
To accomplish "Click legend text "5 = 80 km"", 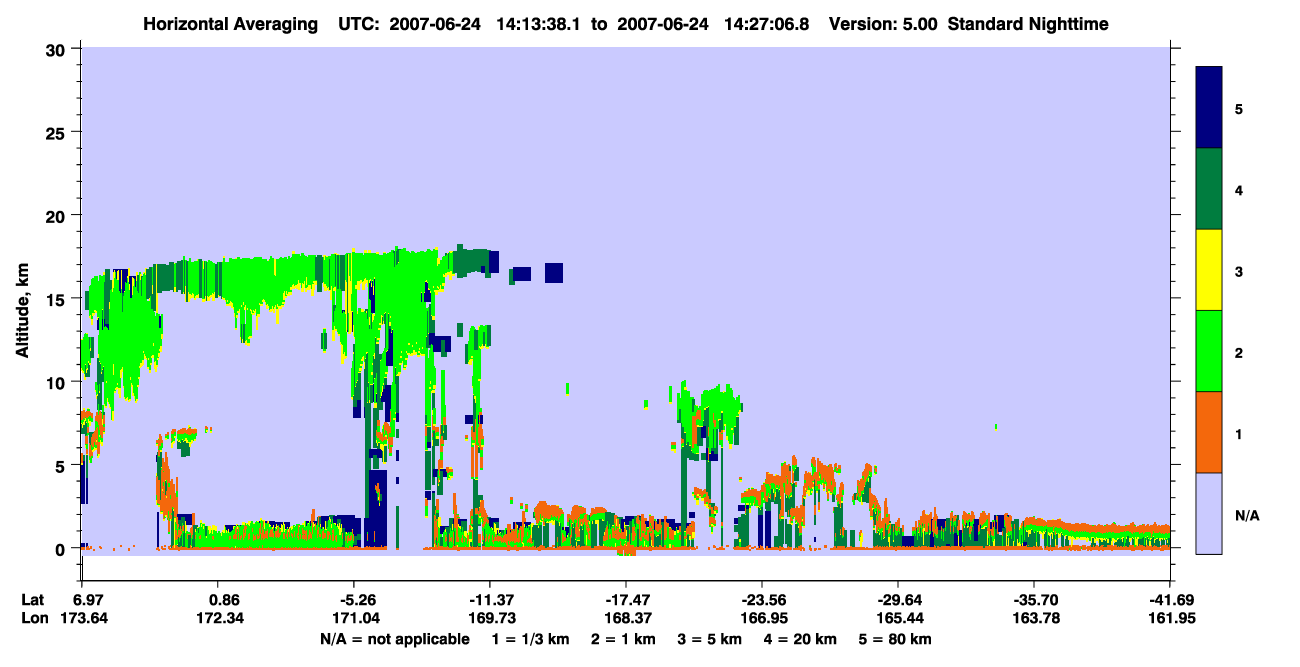I will tap(896, 639).
